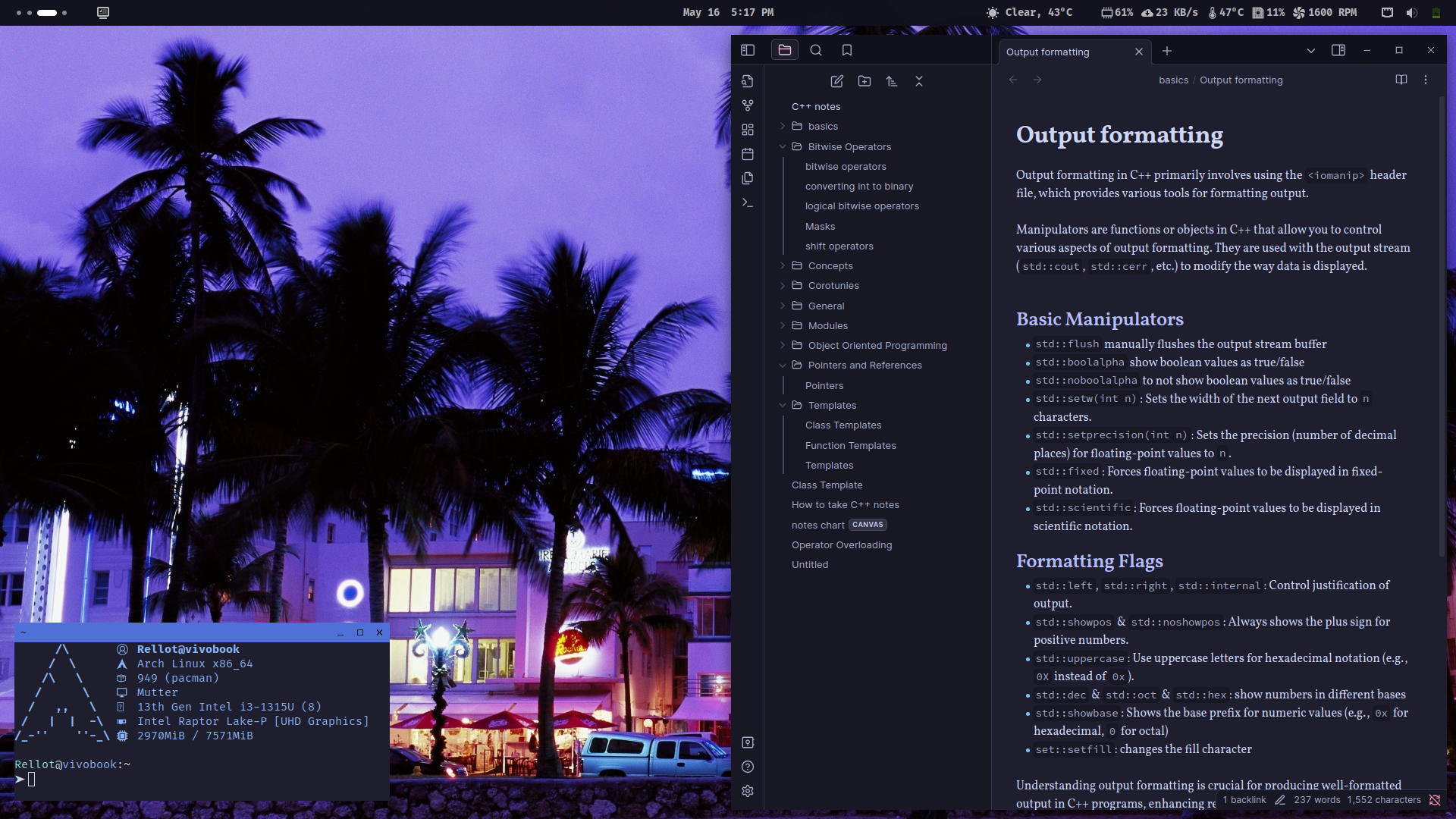This screenshot has width=1456, height=819.
Task: Open command palette terminal icon
Action: 748,202
